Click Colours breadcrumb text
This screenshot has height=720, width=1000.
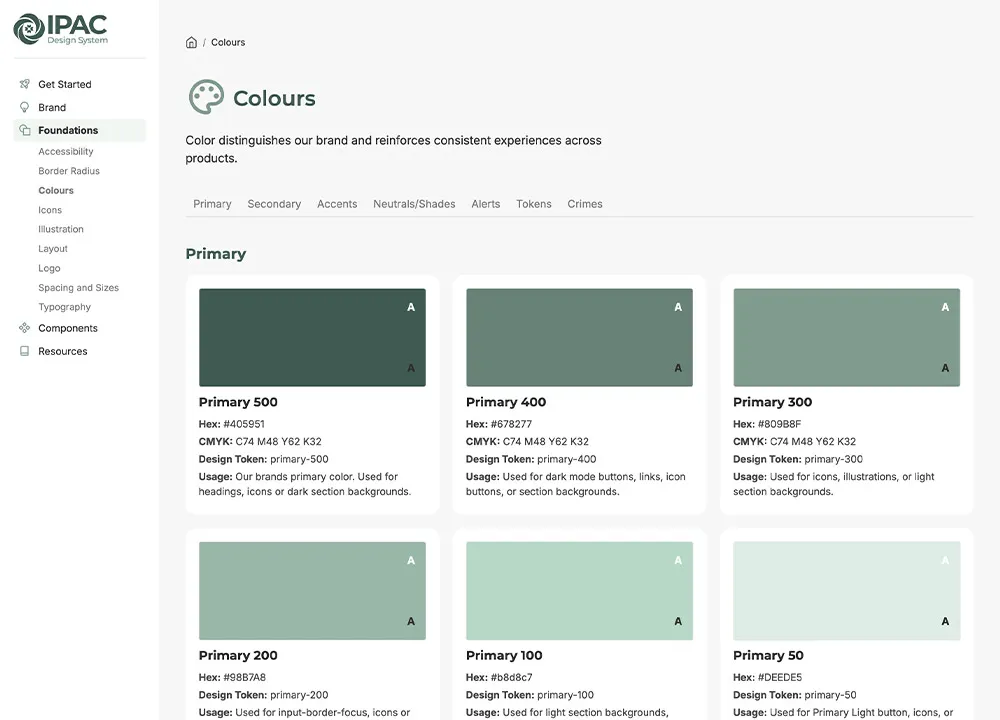click(228, 42)
